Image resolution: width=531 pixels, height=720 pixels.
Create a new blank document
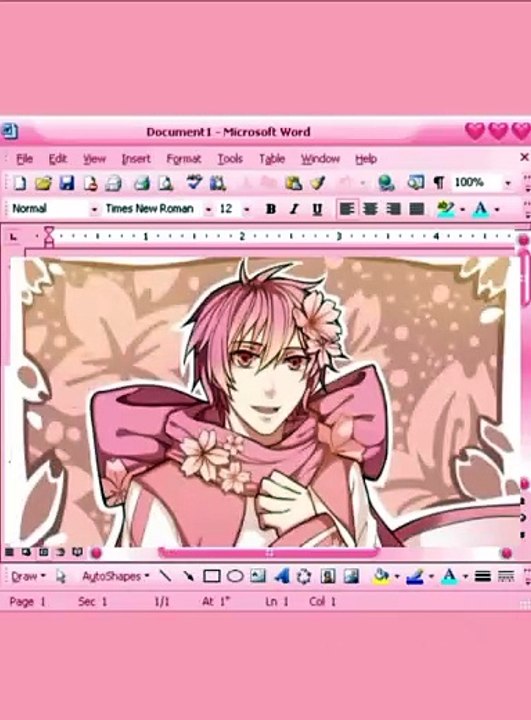point(20,183)
